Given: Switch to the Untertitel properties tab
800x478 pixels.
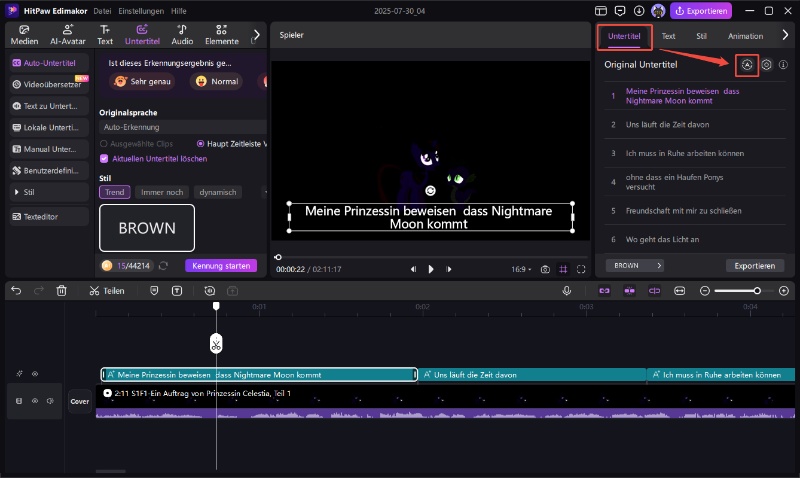Looking at the screenshot, I should coord(624,36).
